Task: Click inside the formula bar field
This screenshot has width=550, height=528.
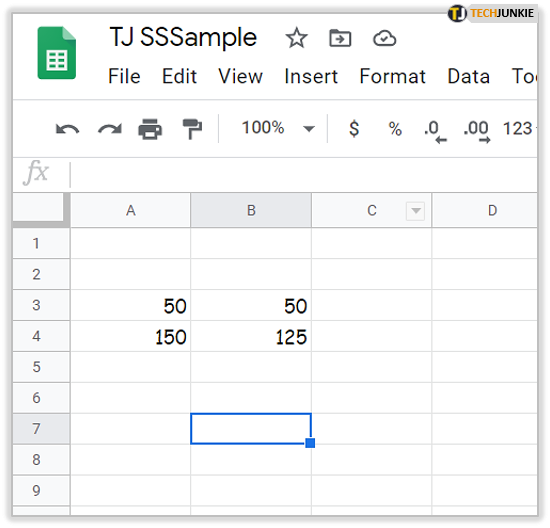Action: coord(303,174)
